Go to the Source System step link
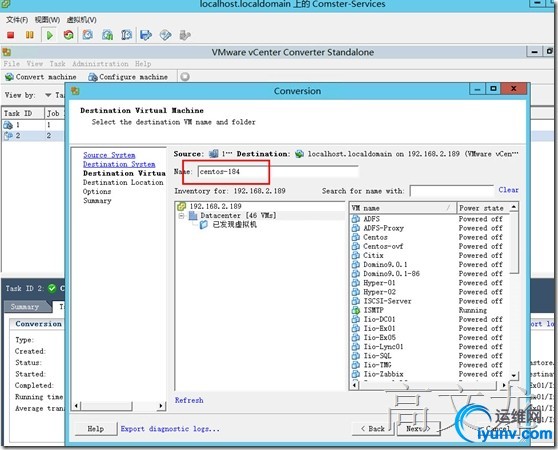Screen dimensions: 558x450 pos(109,155)
